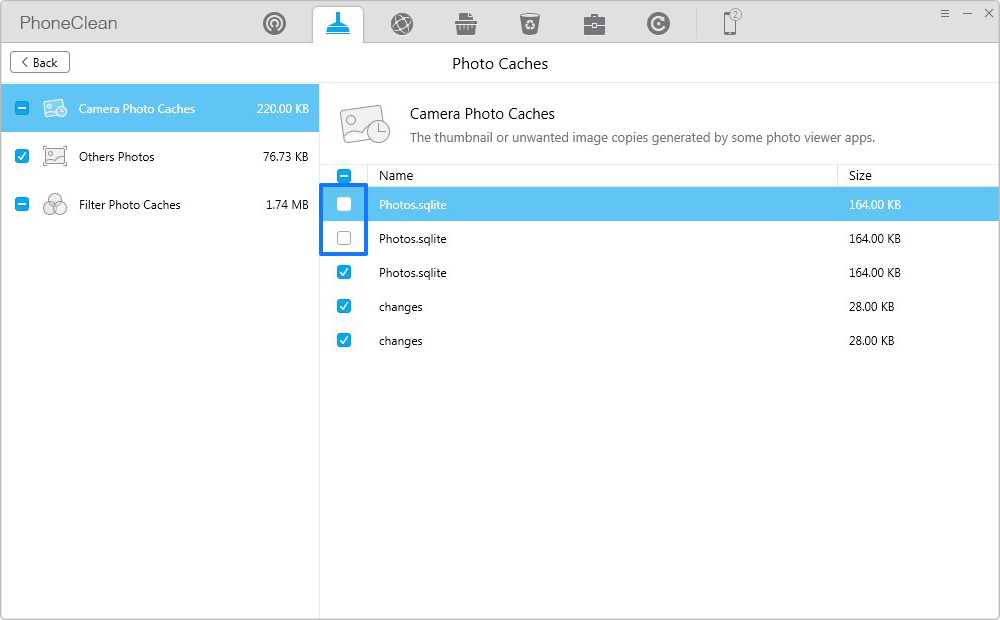Open the Quick Clean target icon
Image resolution: width=1000 pixels, height=620 pixels.
pos(274,24)
